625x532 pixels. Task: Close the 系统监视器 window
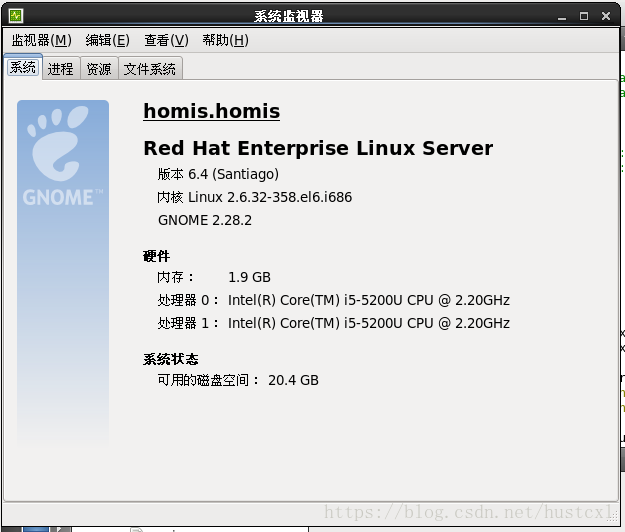[x=606, y=16]
